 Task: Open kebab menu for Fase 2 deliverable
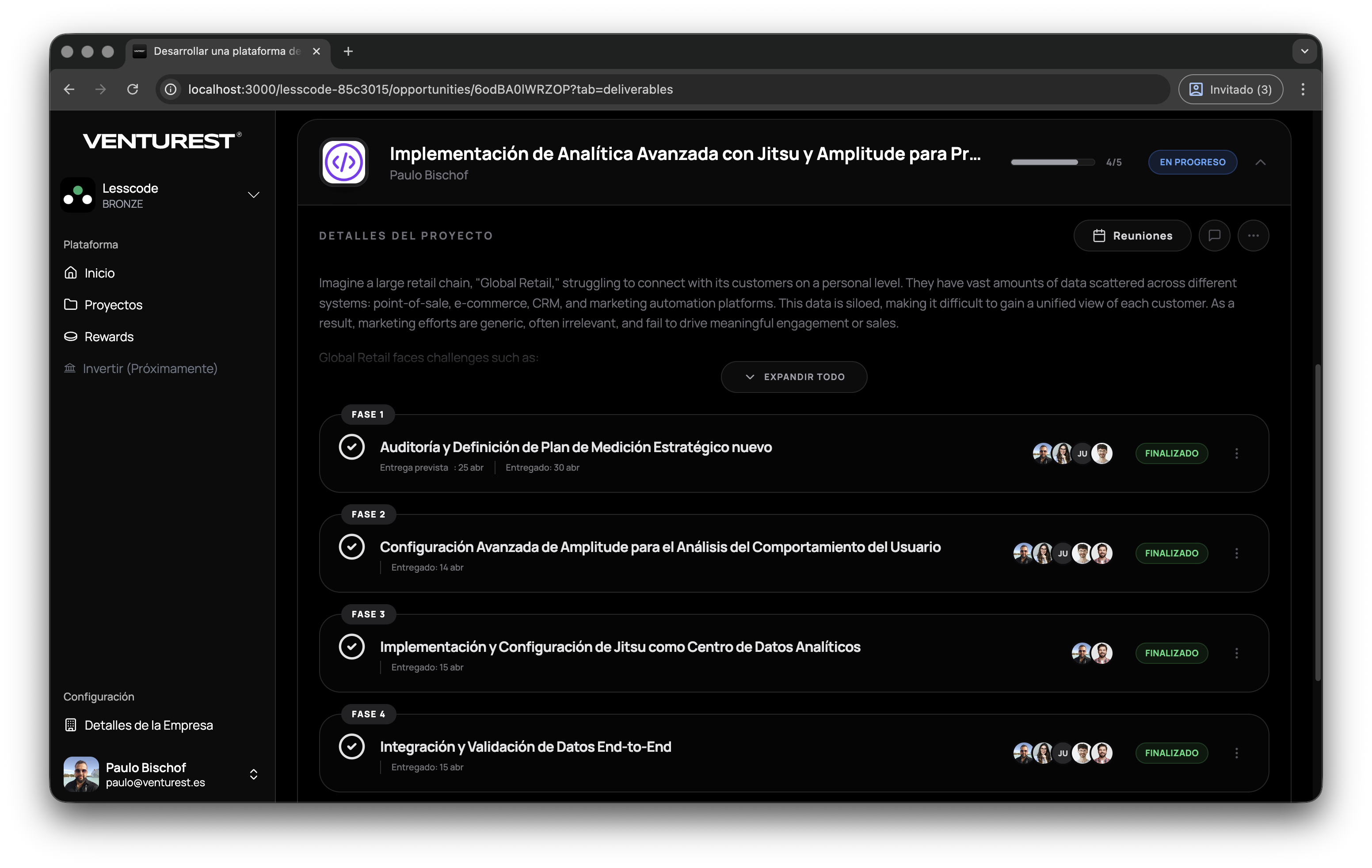(1236, 553)
